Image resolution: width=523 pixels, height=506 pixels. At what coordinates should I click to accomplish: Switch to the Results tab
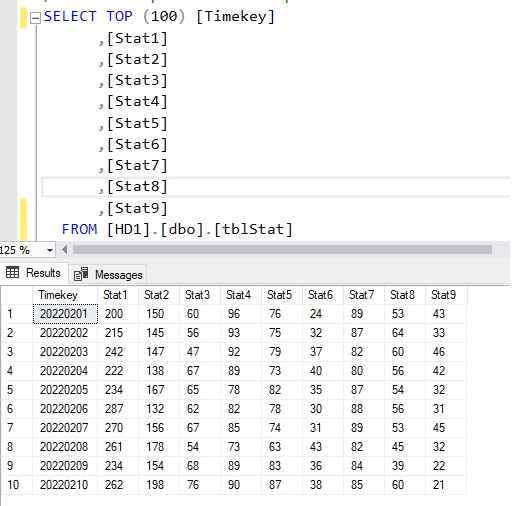pos(34,273)
